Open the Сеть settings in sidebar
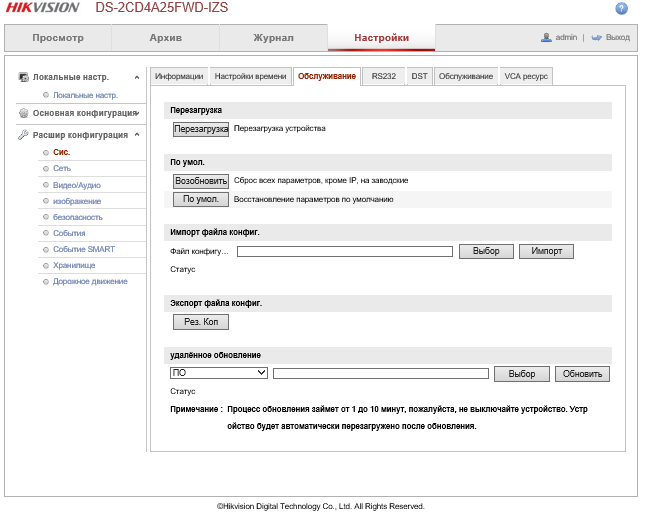 coord(62,169)
